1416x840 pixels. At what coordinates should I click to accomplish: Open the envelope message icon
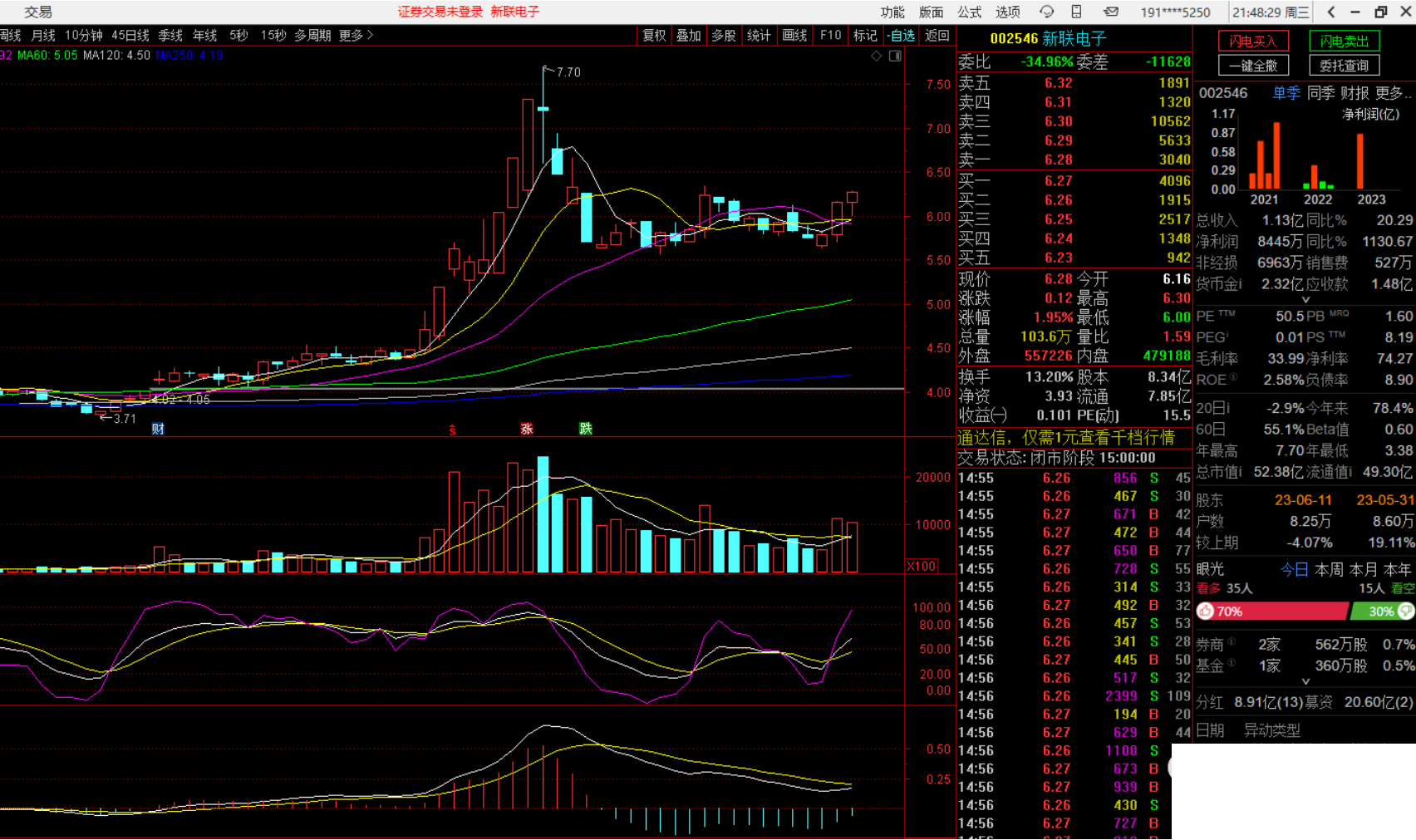click(1111, 12)
